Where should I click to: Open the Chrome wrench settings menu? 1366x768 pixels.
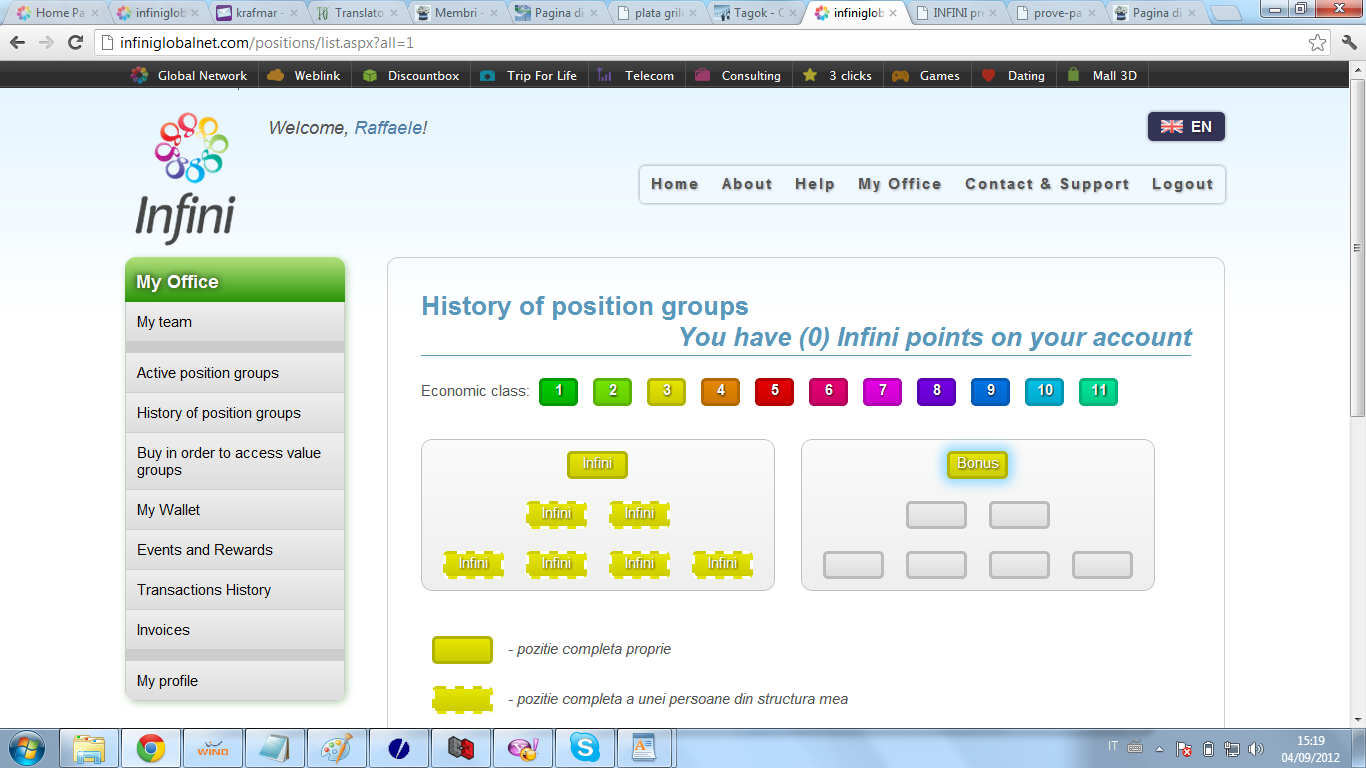1348,43
